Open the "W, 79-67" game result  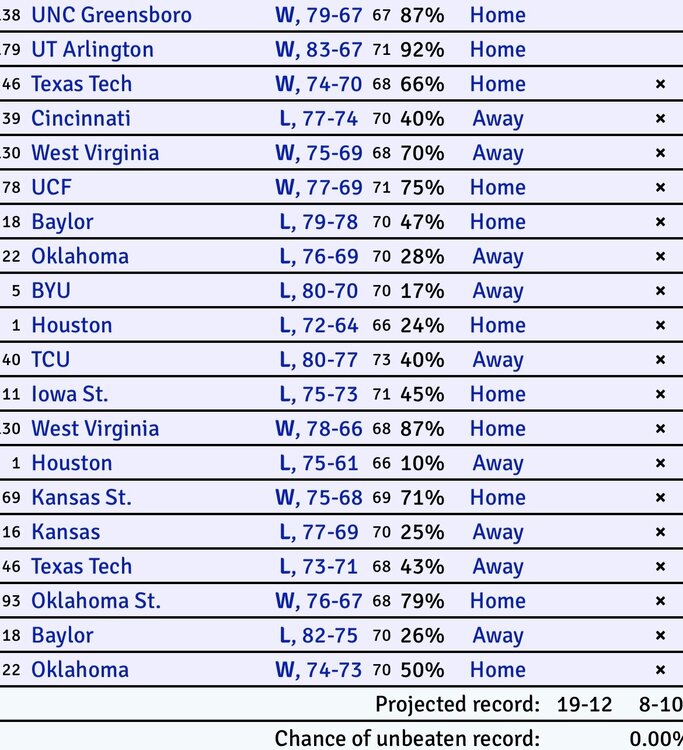click(318, 15)
